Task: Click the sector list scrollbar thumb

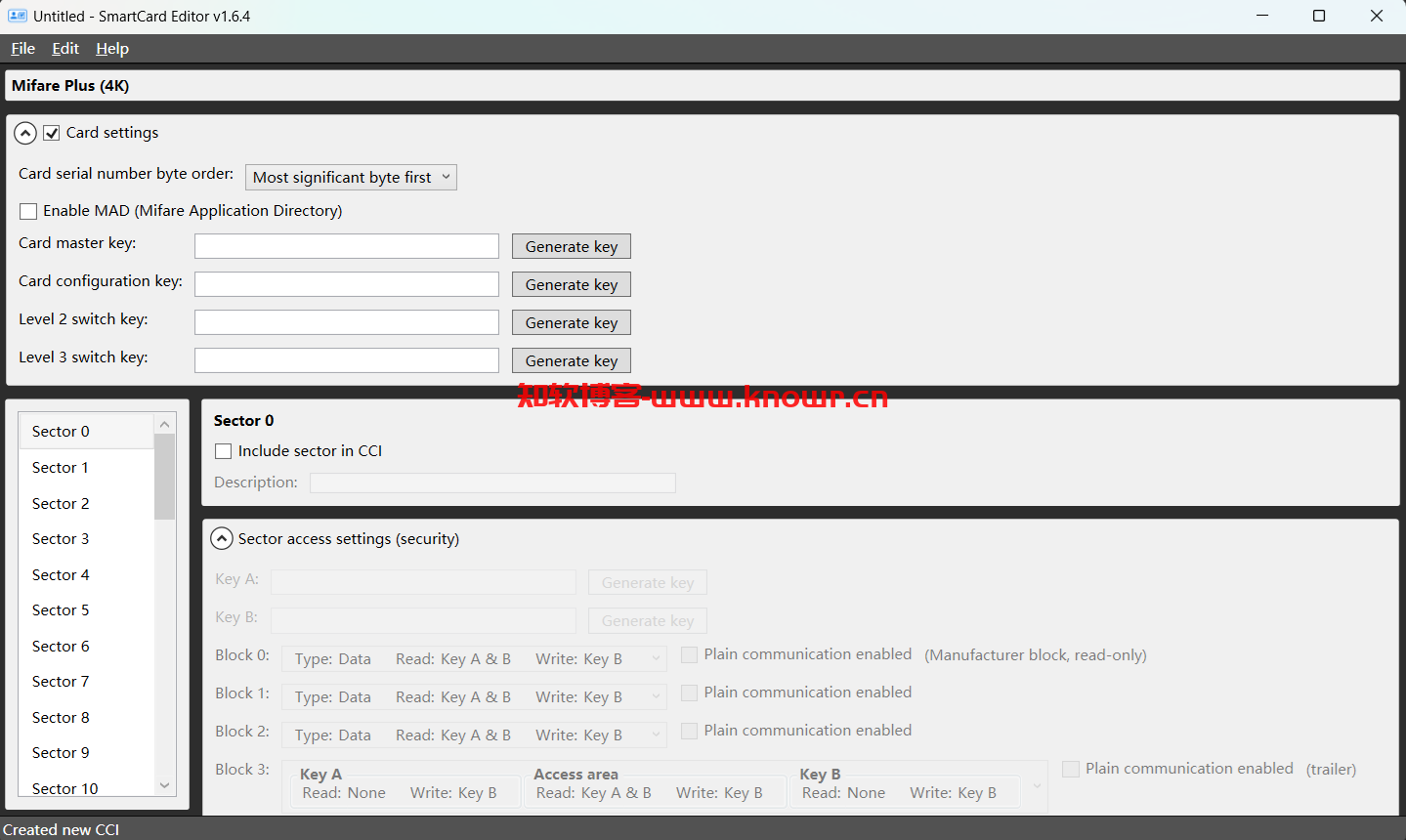Action: point(164,477)
